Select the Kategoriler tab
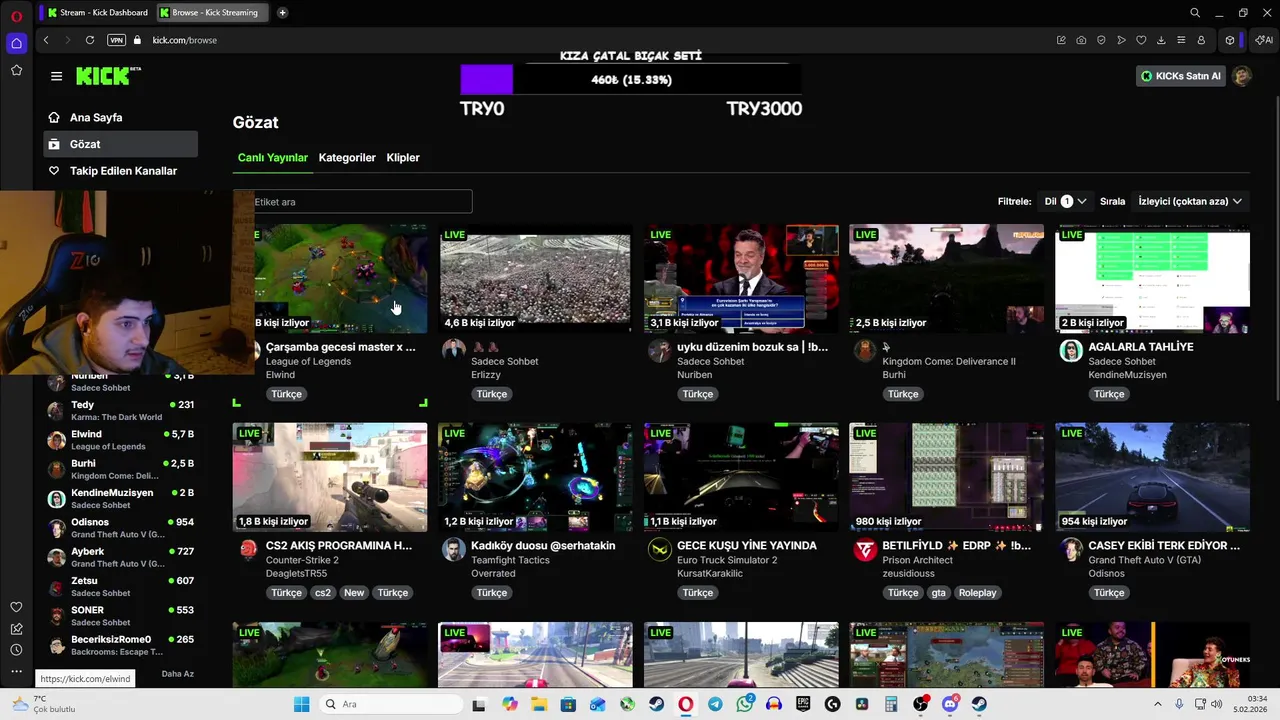 coord(347,158)
